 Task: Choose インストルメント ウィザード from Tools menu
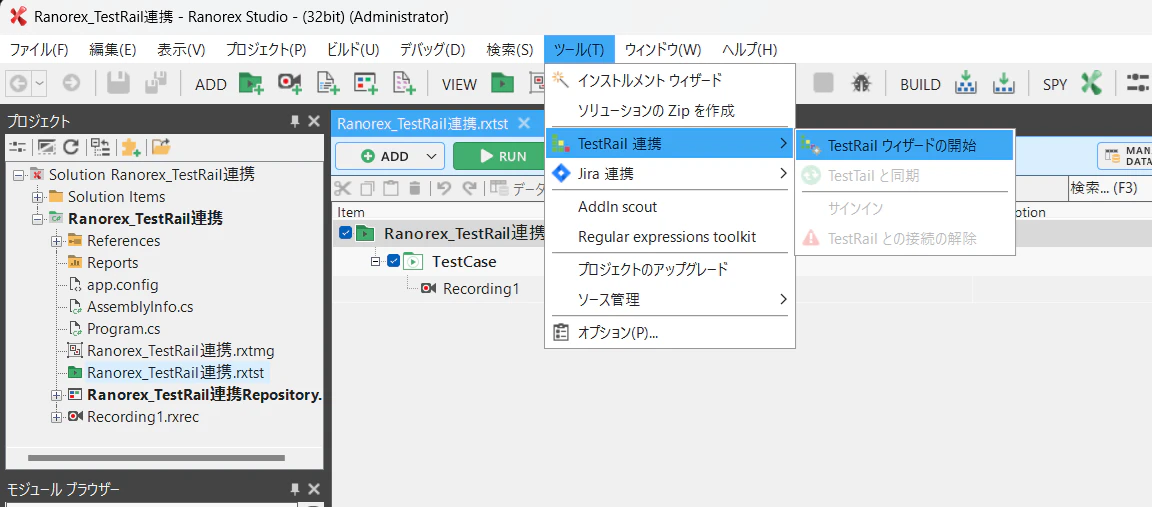point(669,79)
